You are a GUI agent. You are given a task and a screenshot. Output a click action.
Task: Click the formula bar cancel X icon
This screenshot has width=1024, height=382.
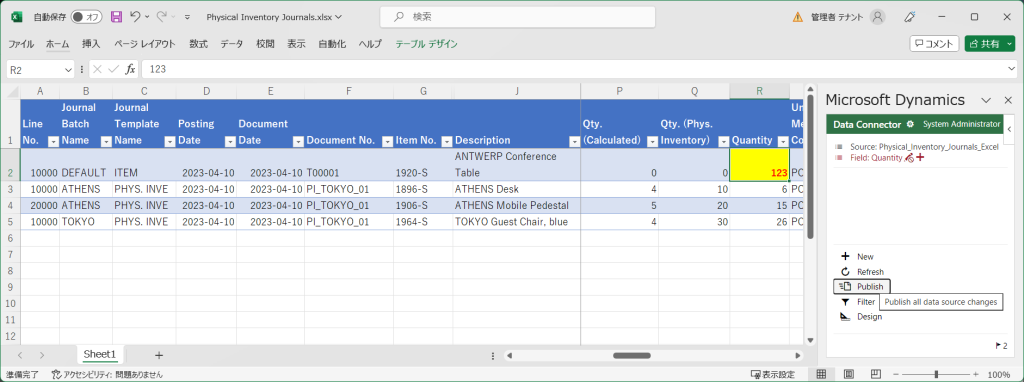[97, 69]
